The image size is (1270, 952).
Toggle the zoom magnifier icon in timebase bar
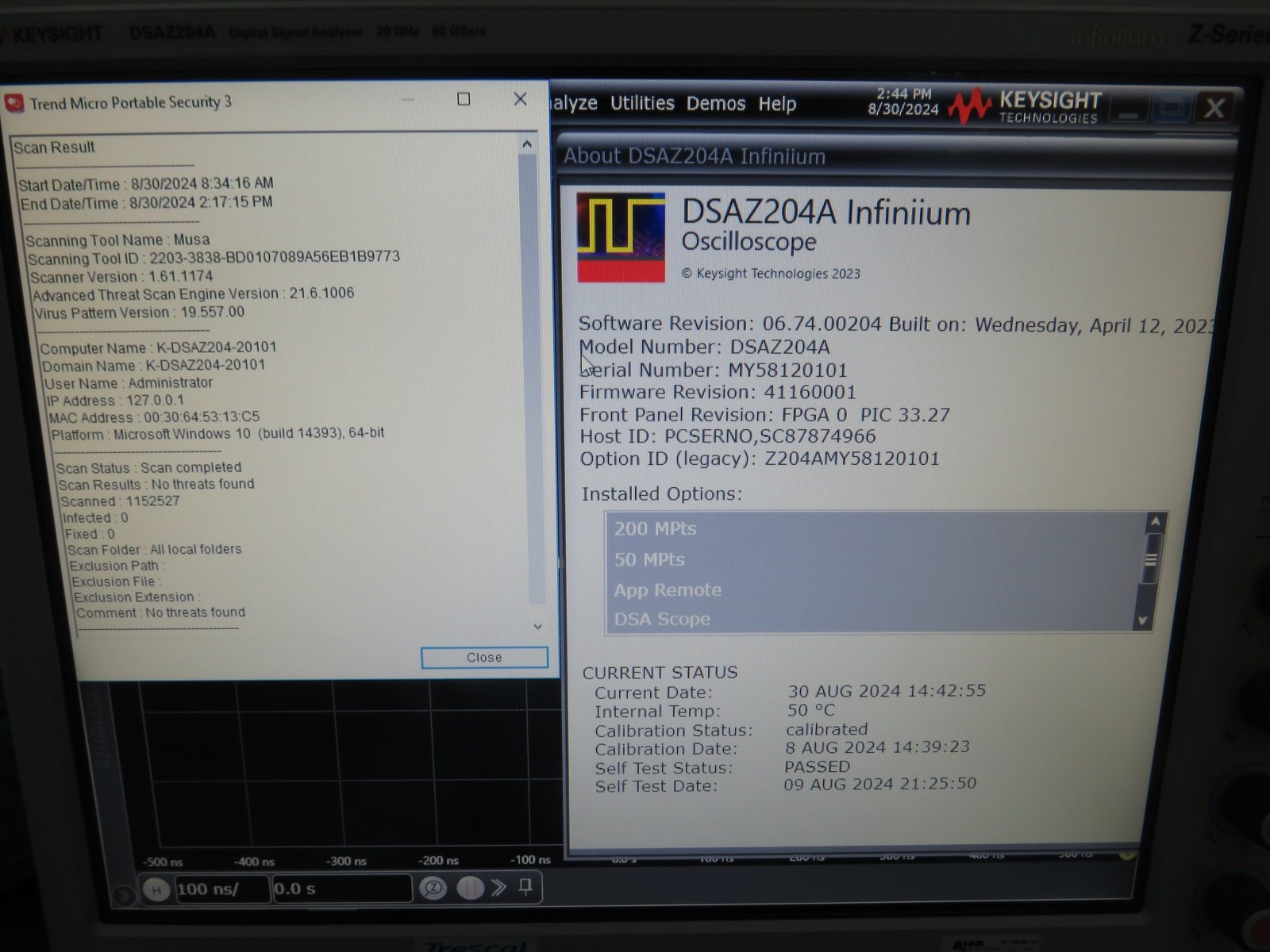(433, 889)
